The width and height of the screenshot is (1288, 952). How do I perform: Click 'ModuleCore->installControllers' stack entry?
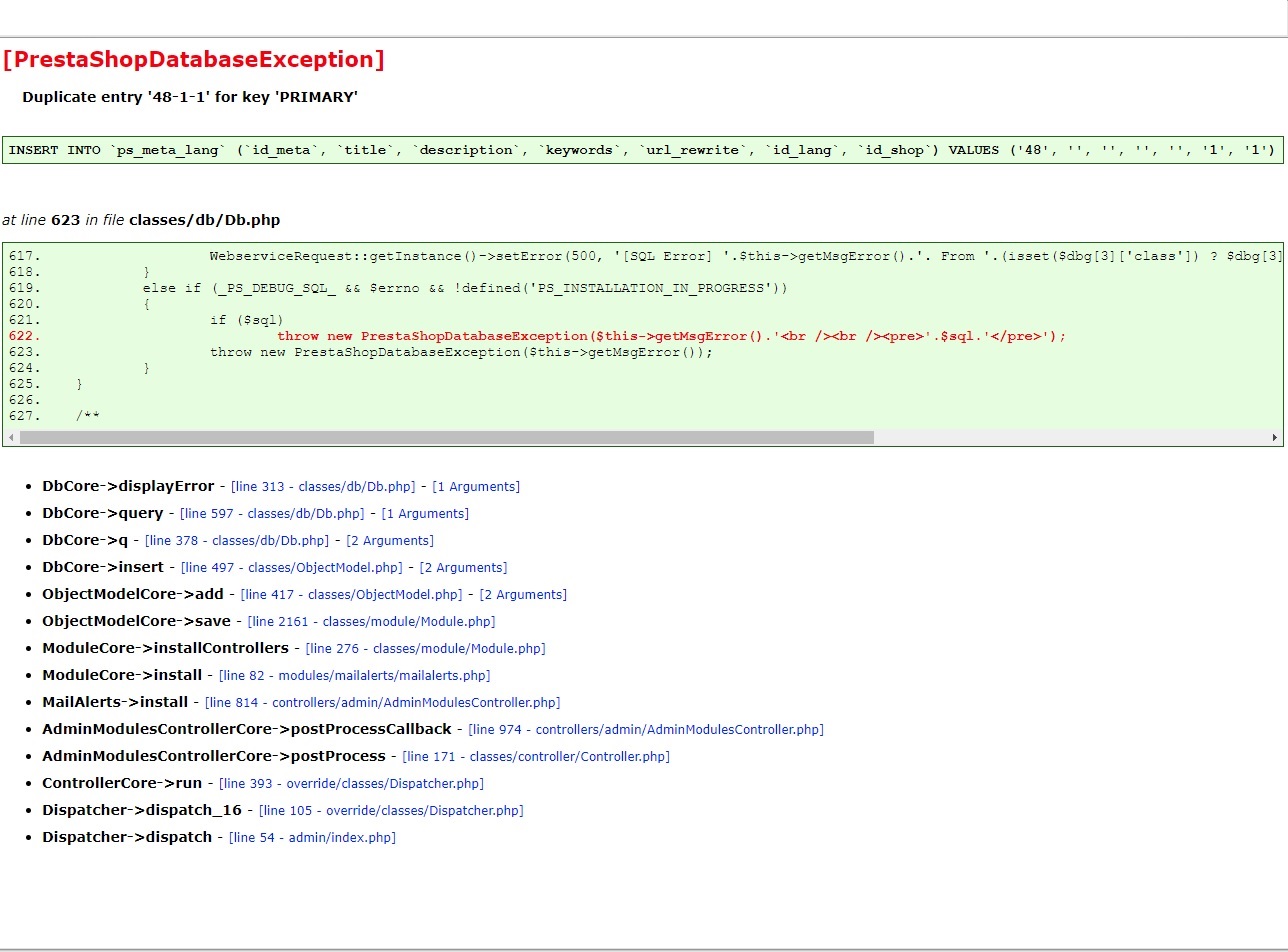tap(165, 648)
